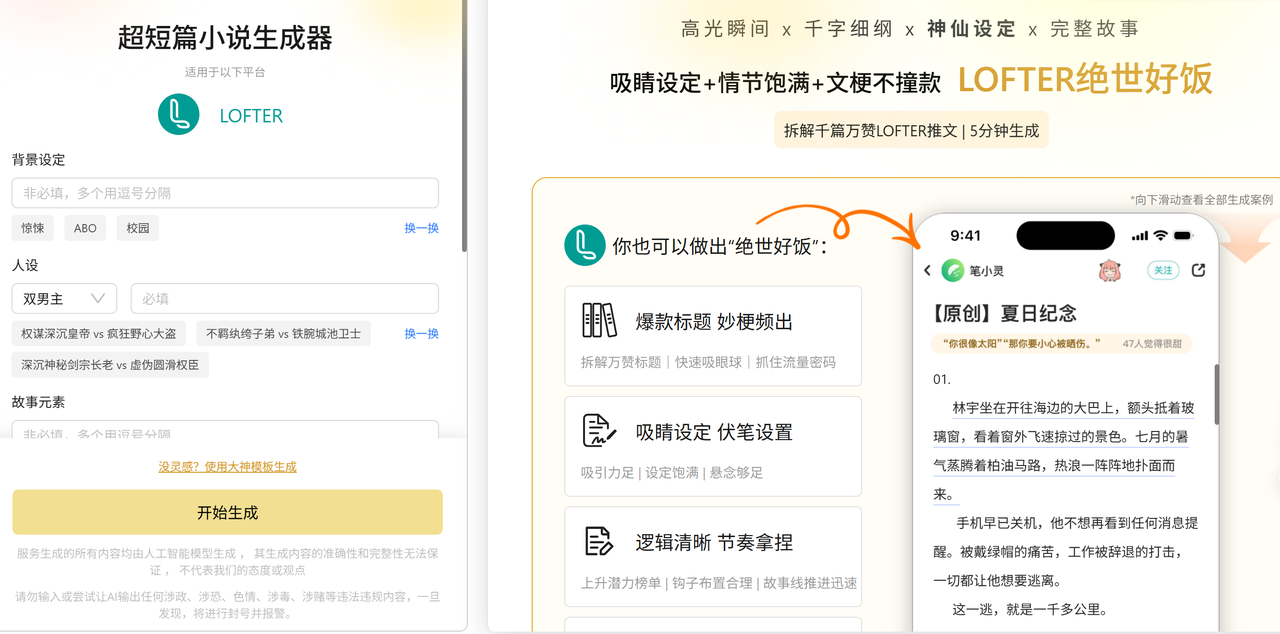Viewport: 1280px width, 634px height.
Task: Click the phone mockup scrollbar thumb
Action: click(x=1217, y=394)
